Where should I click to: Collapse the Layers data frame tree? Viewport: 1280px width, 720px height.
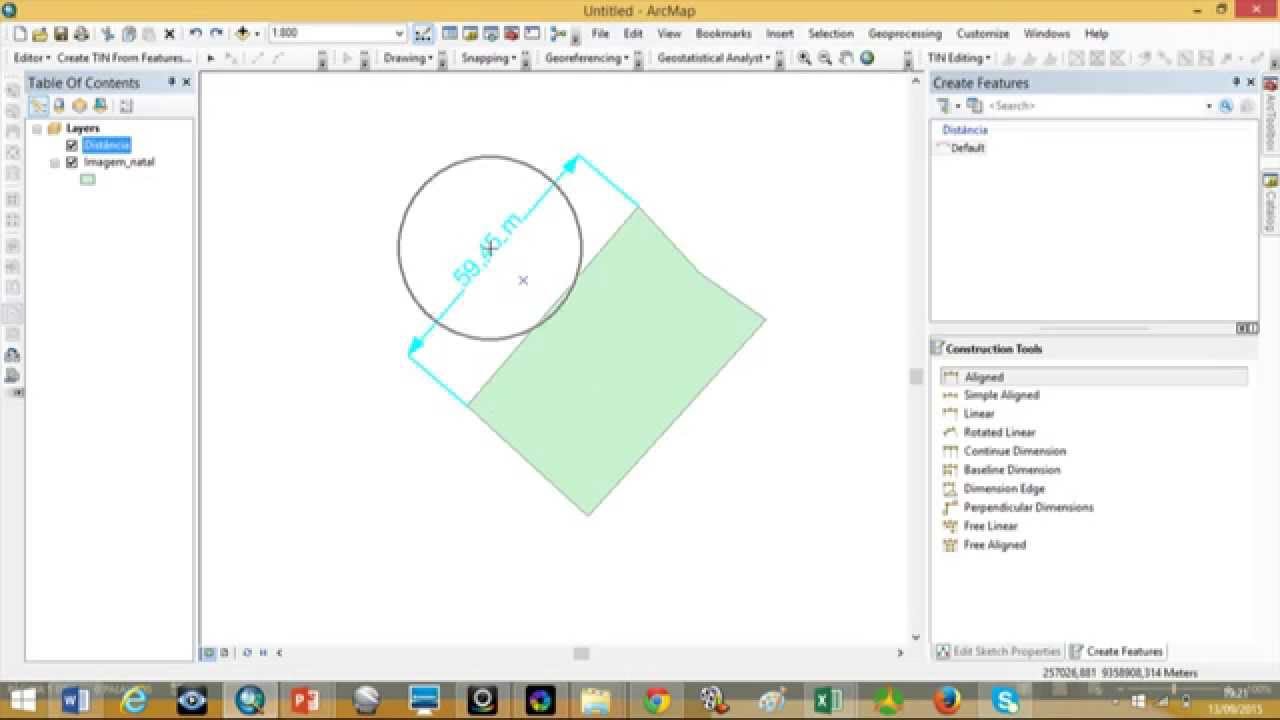tap(37, 129)
